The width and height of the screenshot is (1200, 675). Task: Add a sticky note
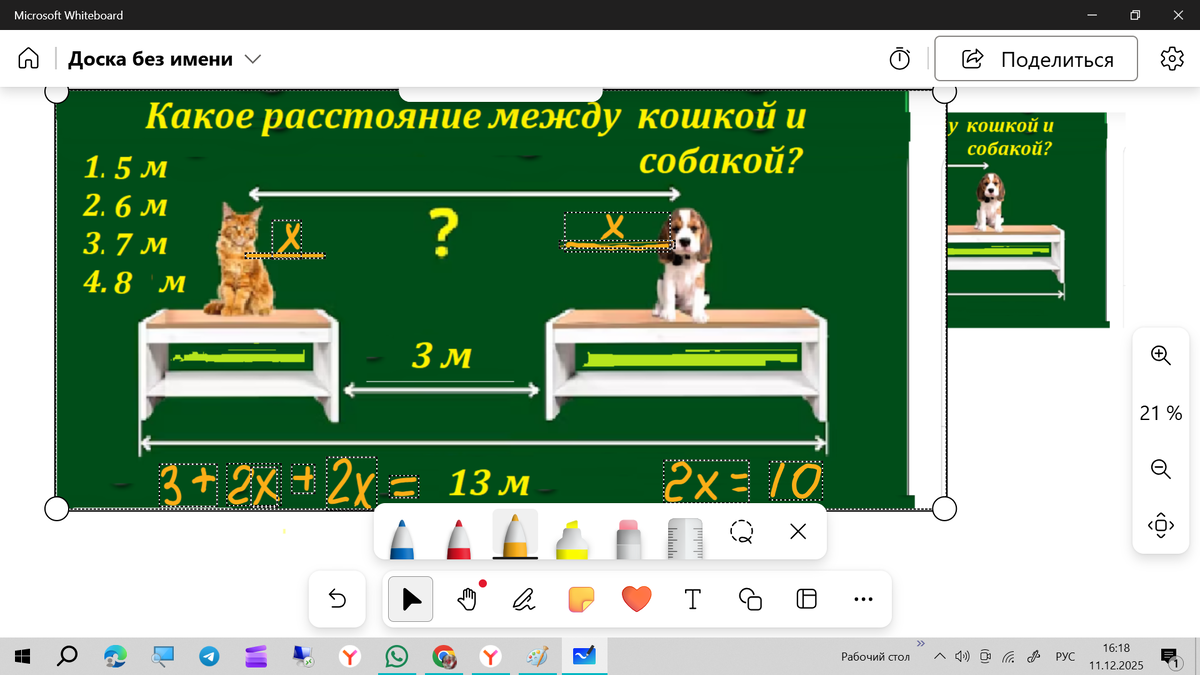580,599
